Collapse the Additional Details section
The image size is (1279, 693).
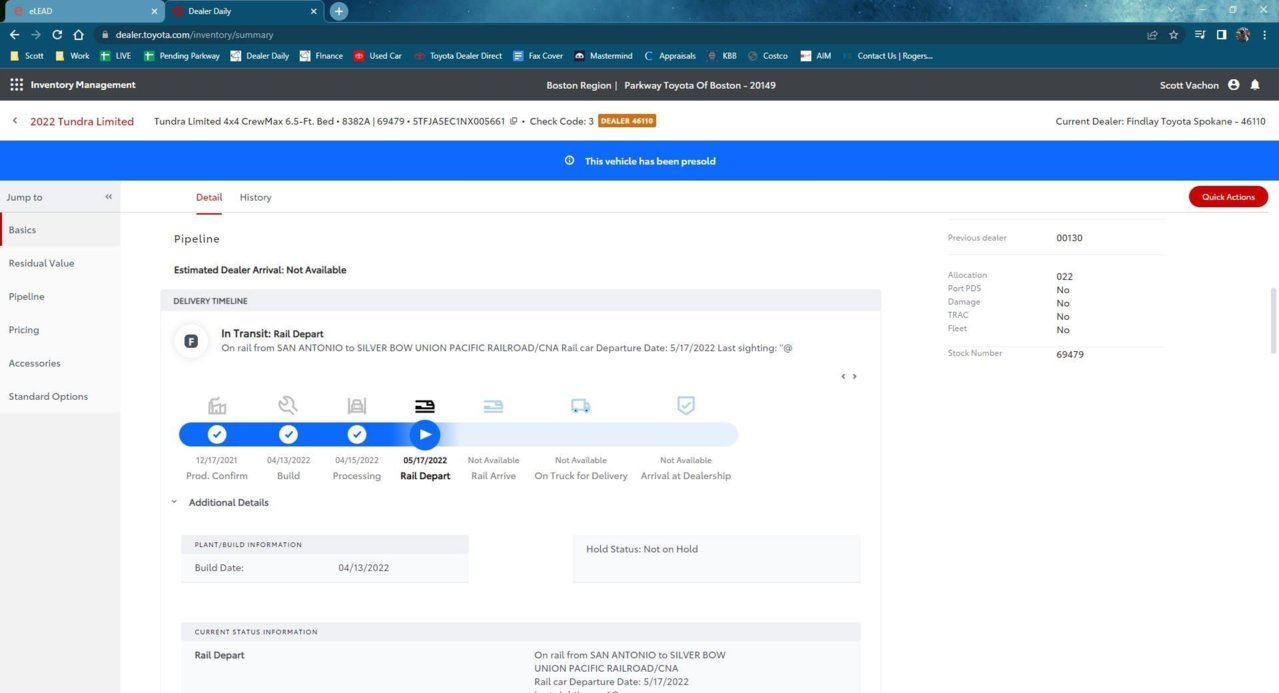coord(174,502)
